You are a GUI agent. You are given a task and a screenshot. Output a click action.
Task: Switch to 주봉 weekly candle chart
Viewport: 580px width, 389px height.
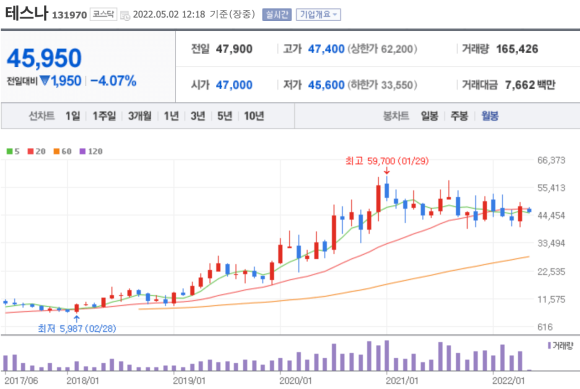tap(459, 116)
